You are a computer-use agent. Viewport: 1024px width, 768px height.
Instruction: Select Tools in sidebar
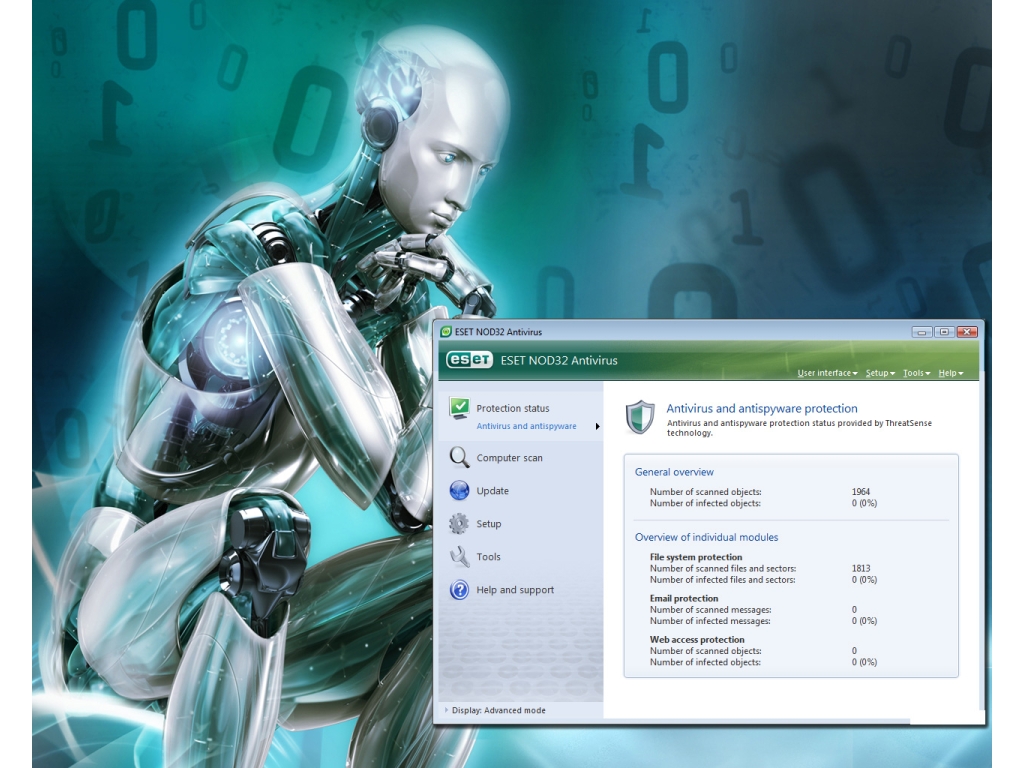click(x=488, y=556)
